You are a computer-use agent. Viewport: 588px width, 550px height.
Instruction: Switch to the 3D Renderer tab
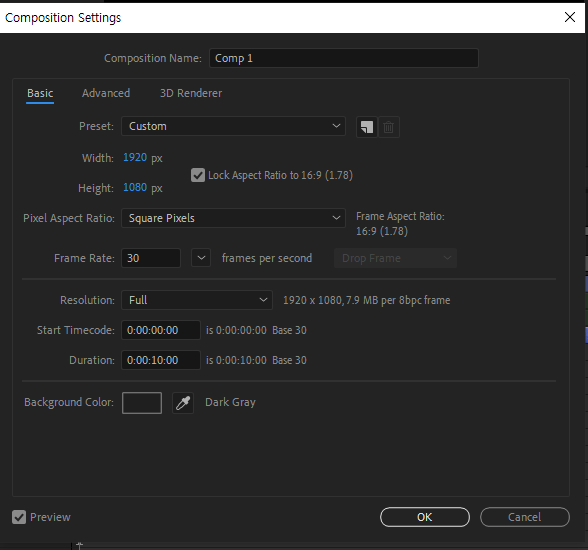[191, 93]
